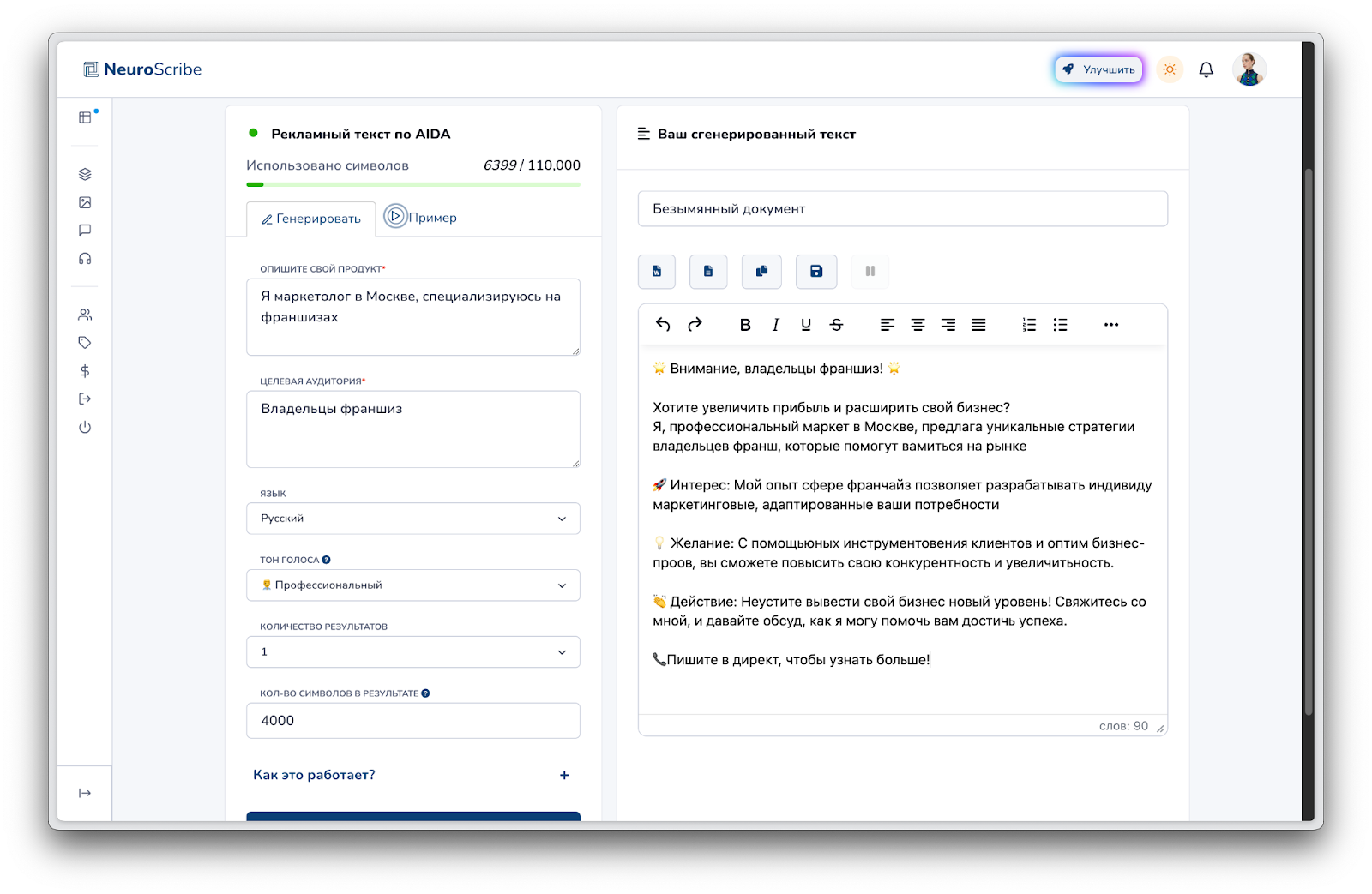This screenshot has width=1372, height=894.
Task: Click the dark blue generate button at bottom
Action: [413, 816]
